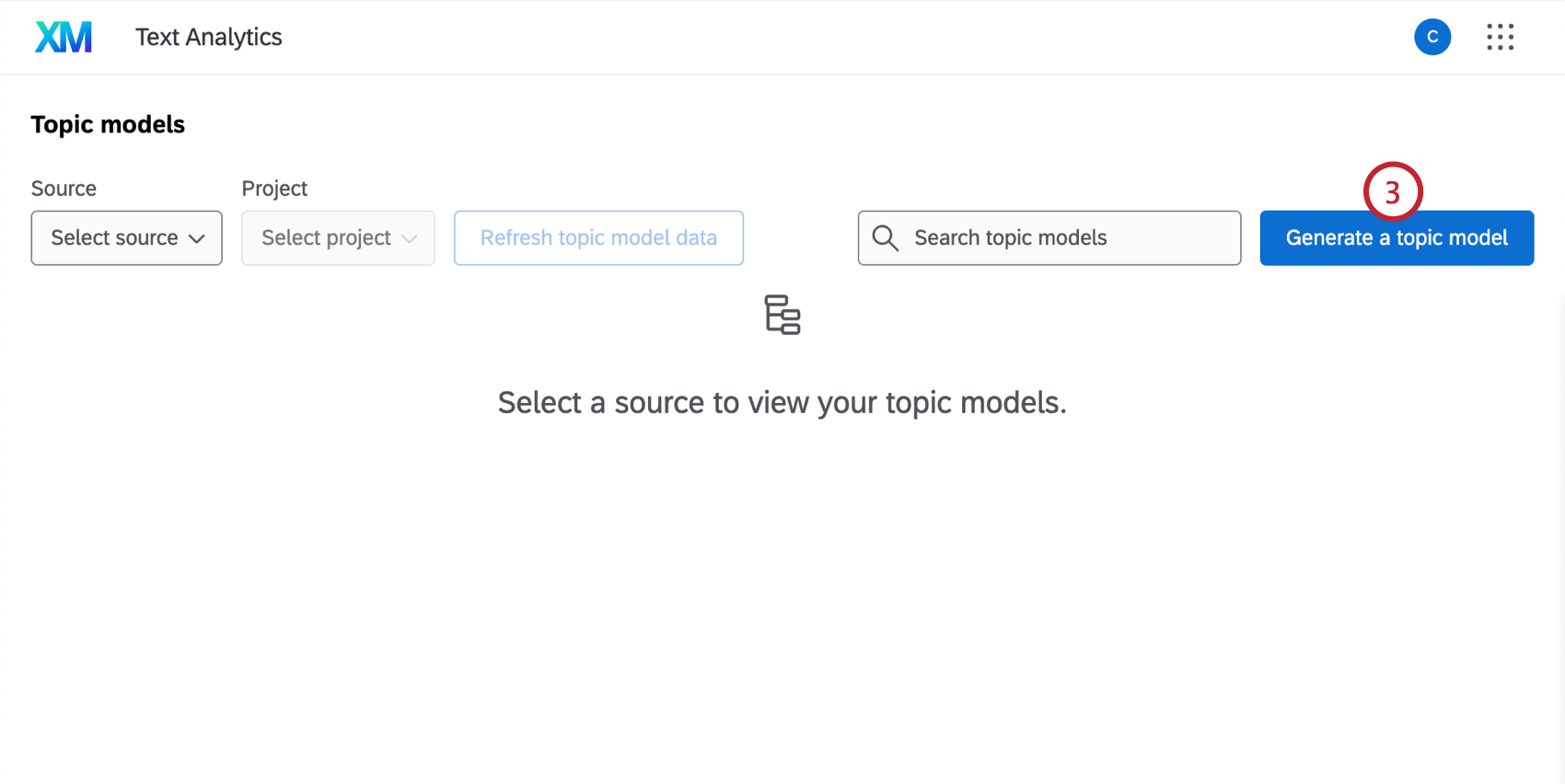The image size is (1565, 784).
Task: Click the Source field label
Action: coord(64,189)
